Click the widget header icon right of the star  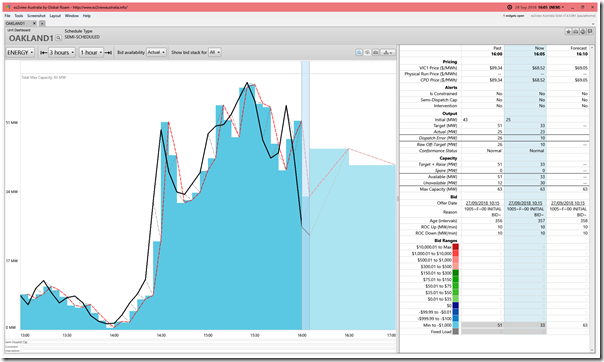(575, 32)
